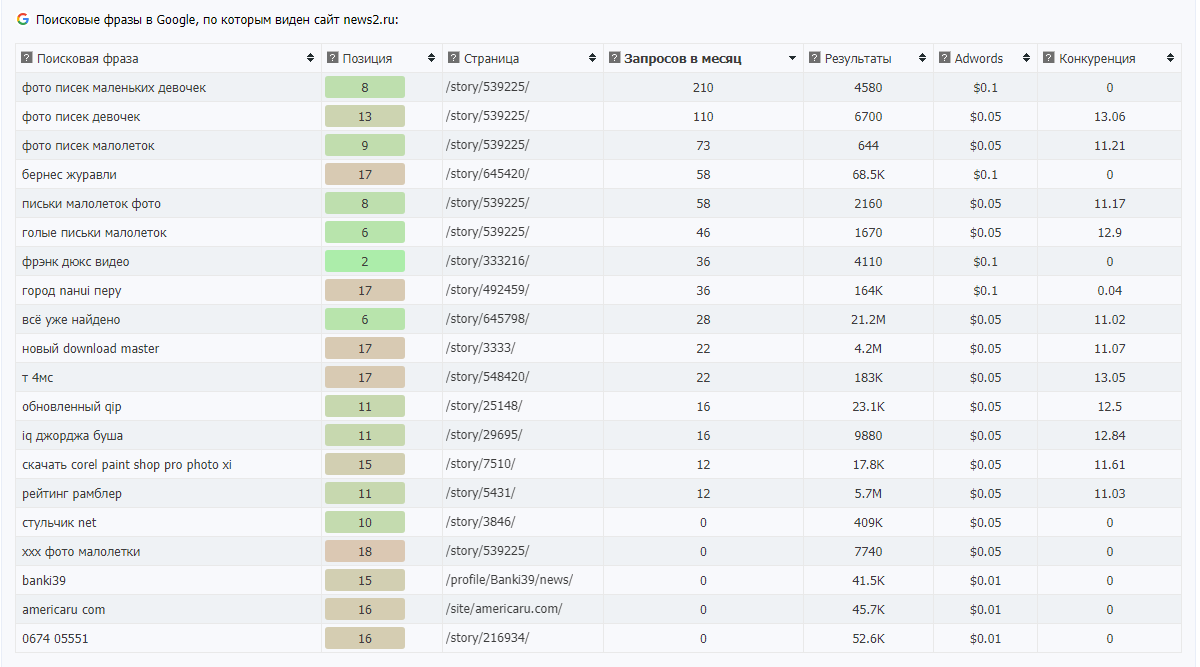Open the /story/3333/ page link
This screenshot has width=1200, height=667.
click(481, 348)
